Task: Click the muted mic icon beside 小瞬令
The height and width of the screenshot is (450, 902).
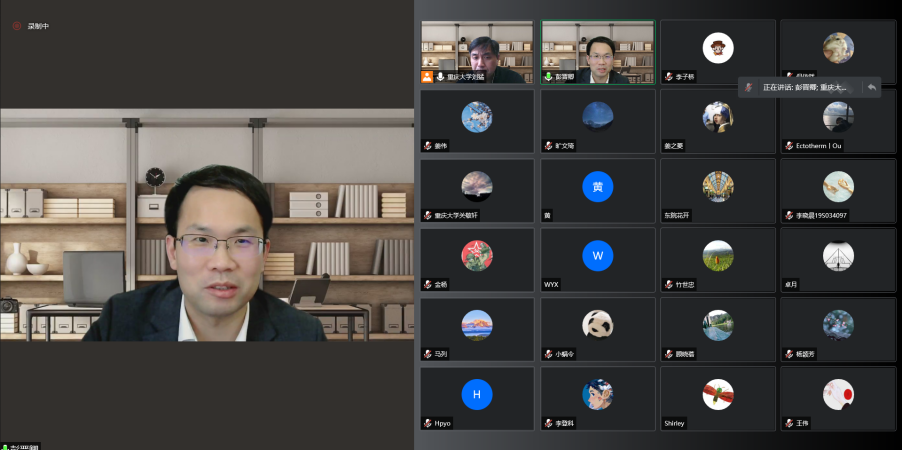Action: (548, 354)
